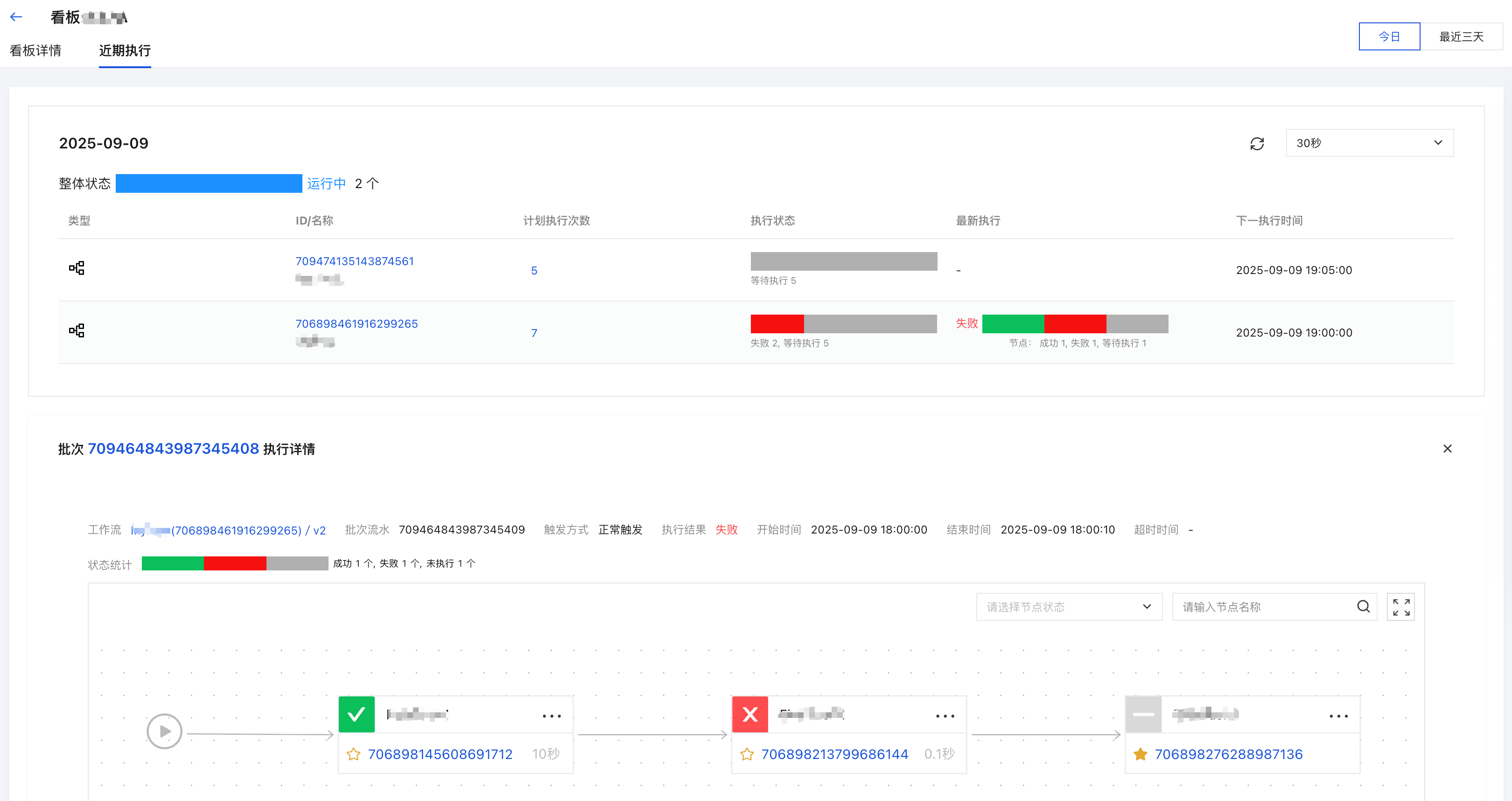Viewport: 1512px width, 801px height.
Task: Click the 执行结果 失败 value in batch details
Action: (x=726, y=530)
